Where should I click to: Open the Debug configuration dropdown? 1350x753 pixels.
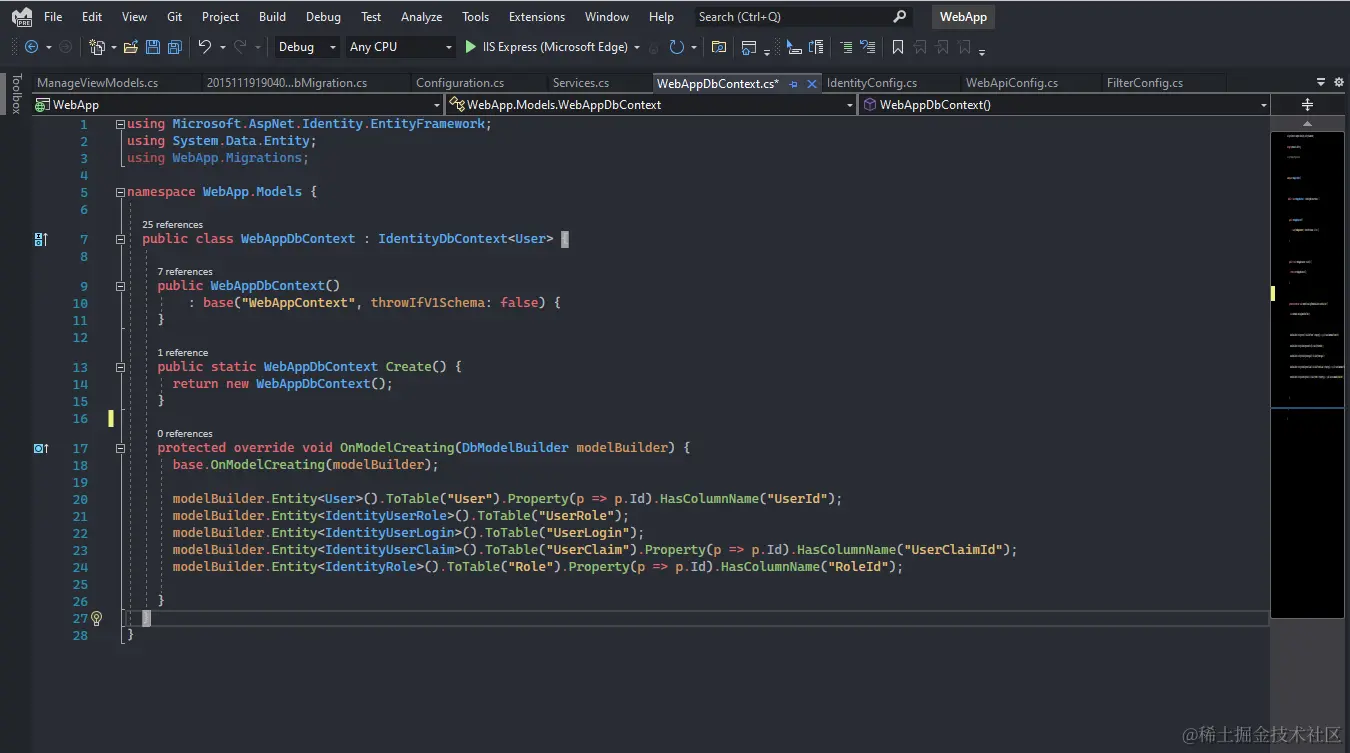(x=308, y=47)
